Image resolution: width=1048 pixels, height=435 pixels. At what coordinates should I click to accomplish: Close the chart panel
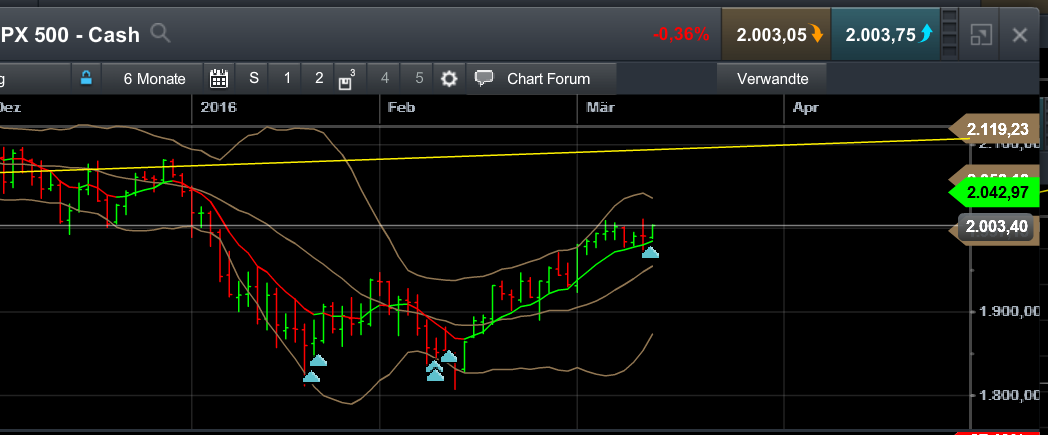point(1020,35)
